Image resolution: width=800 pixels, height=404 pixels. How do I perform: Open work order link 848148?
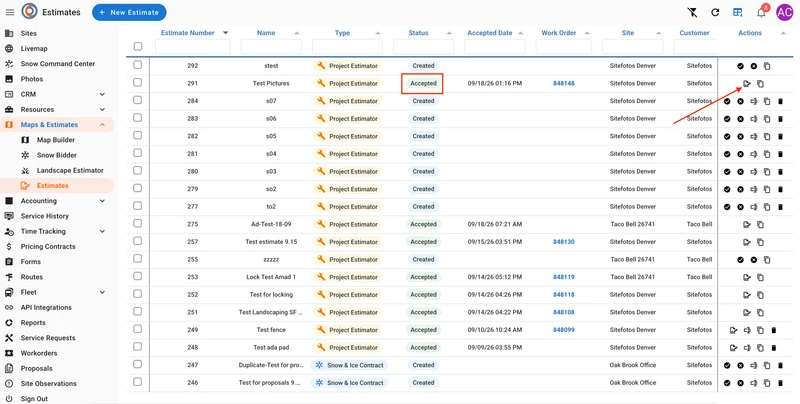click(x=564, y=84)
